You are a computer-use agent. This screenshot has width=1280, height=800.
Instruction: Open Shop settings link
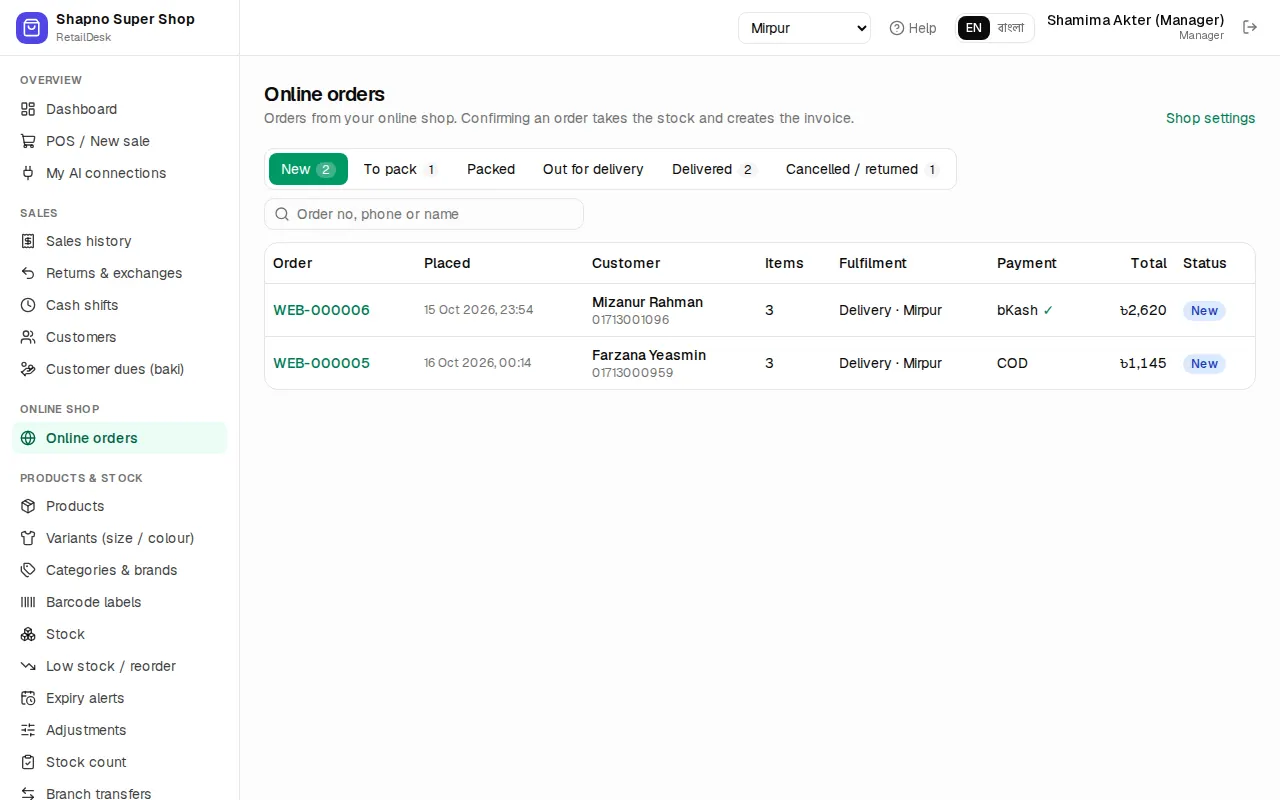click(x=1210, y=118)
